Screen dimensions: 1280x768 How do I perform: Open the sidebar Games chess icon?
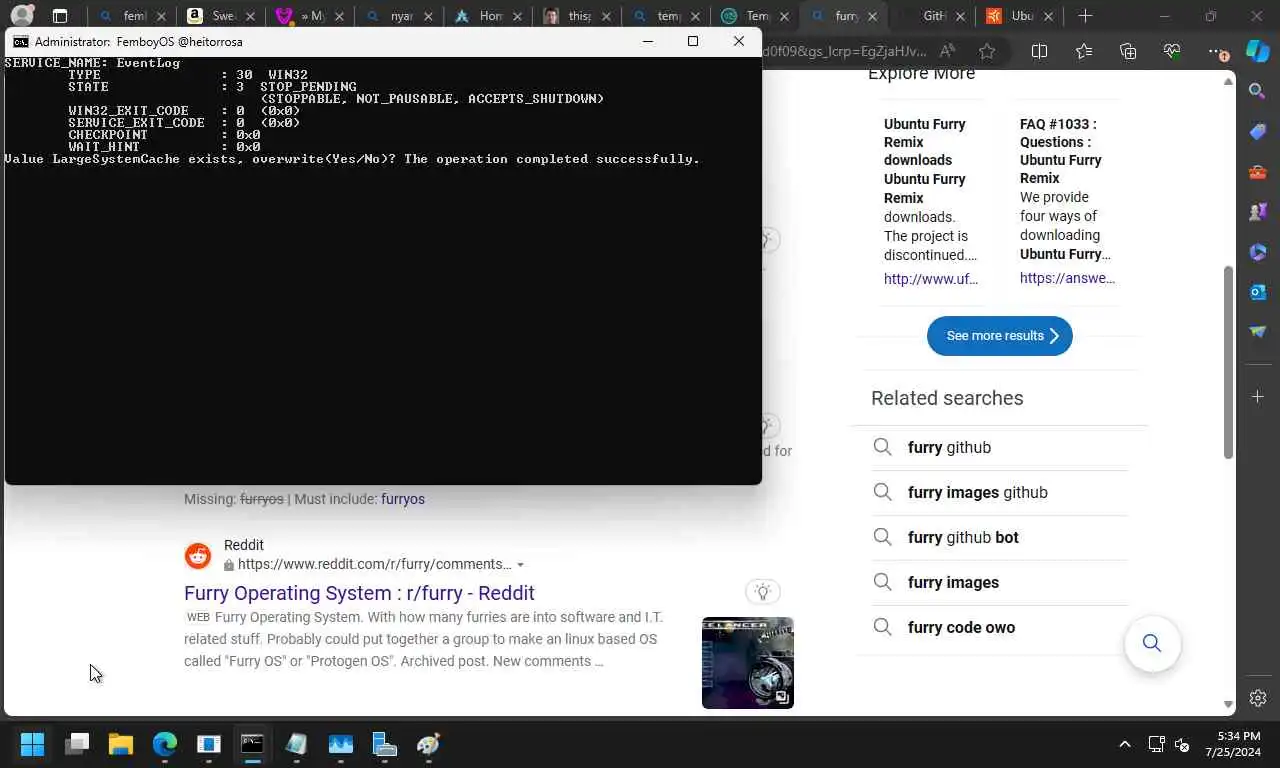[x=1258, y=211]
